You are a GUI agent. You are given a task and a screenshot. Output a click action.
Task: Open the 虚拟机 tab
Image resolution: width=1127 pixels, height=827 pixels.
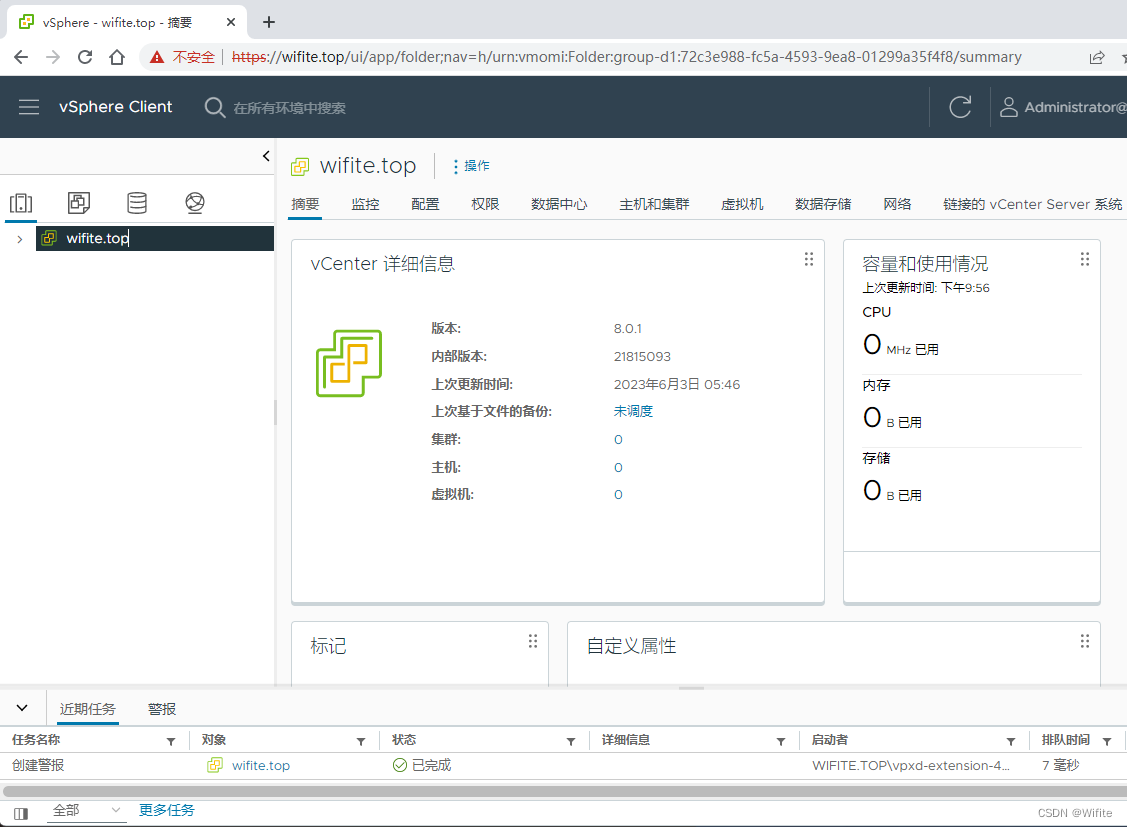(742, 204)
